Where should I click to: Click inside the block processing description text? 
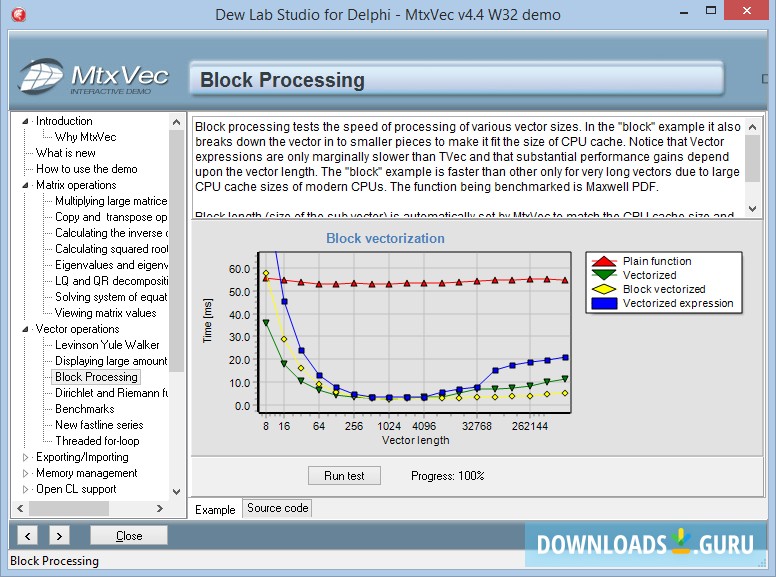coord(468,167)
